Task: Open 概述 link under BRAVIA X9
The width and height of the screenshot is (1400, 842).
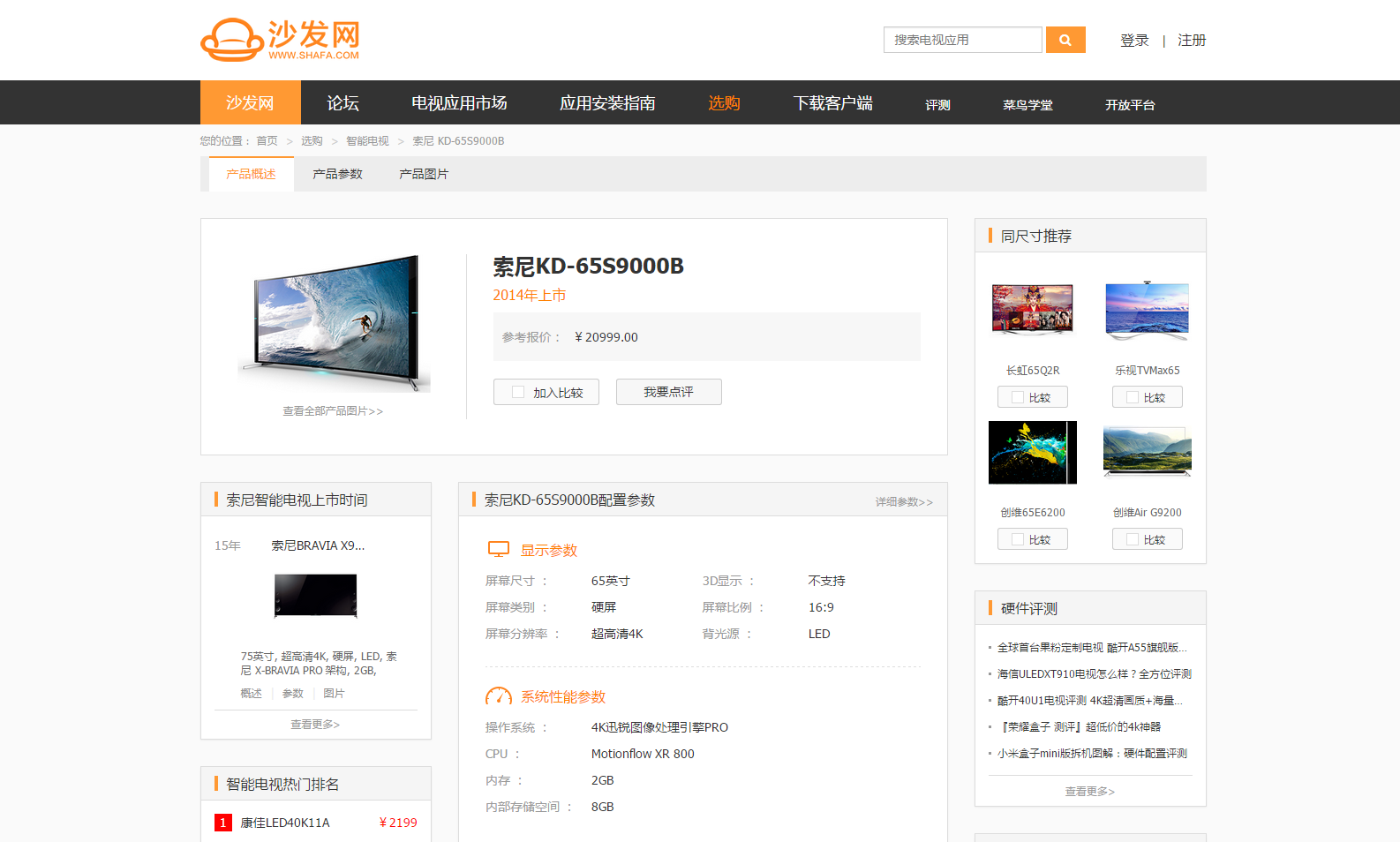Action: pyautogui.click(x=251, y=694)
